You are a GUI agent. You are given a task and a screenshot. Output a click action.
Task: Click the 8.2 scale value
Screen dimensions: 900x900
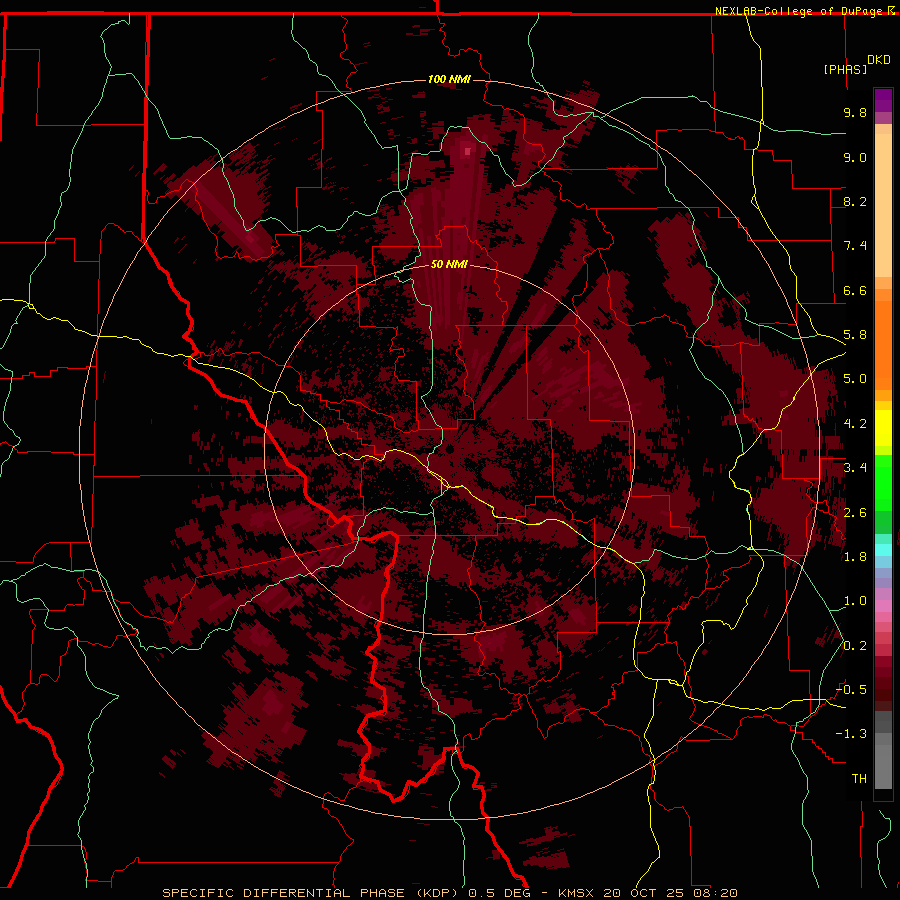(x=855, y=201)
